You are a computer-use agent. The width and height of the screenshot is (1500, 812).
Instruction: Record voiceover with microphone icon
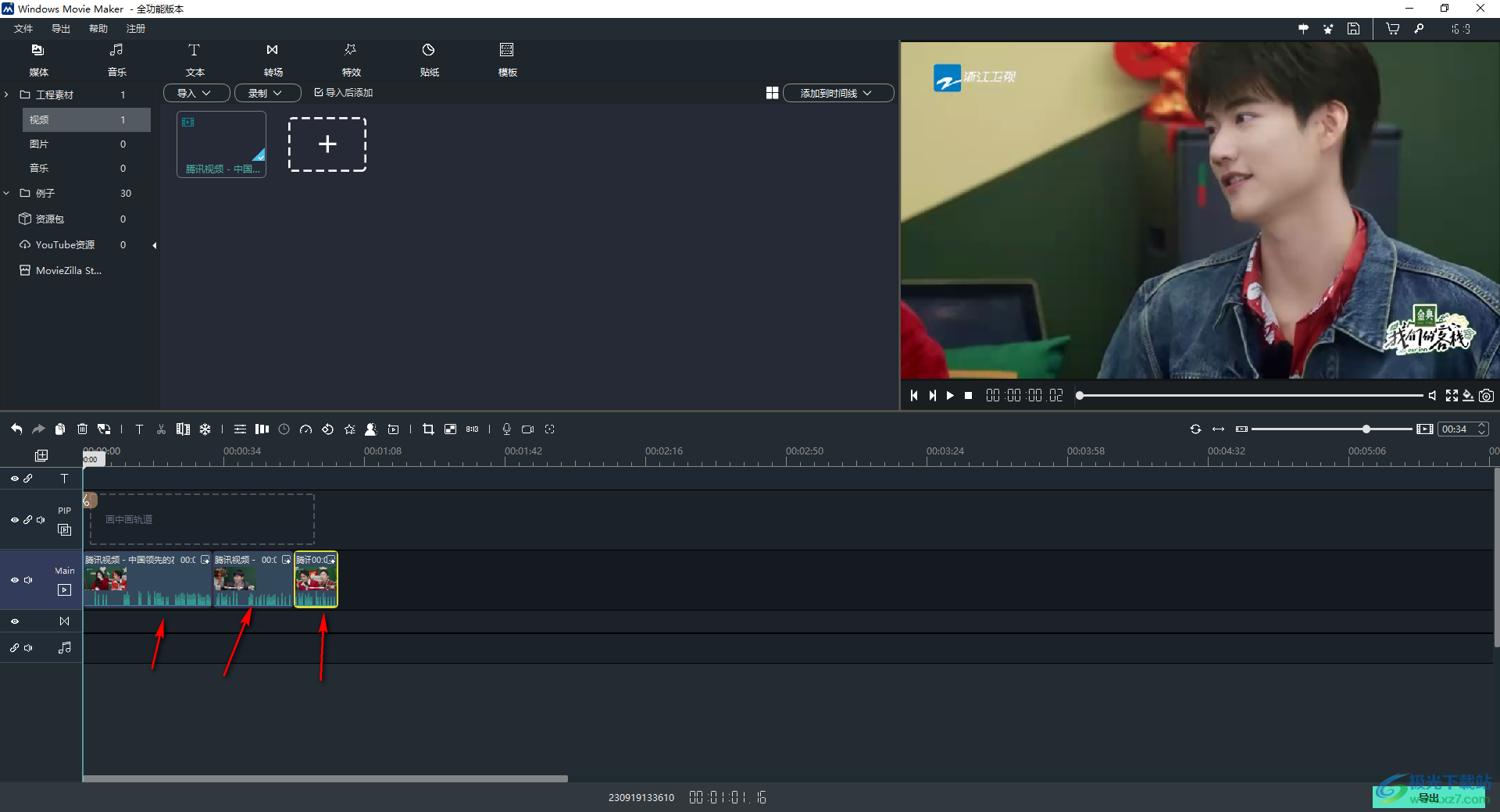tap(506, 429)
